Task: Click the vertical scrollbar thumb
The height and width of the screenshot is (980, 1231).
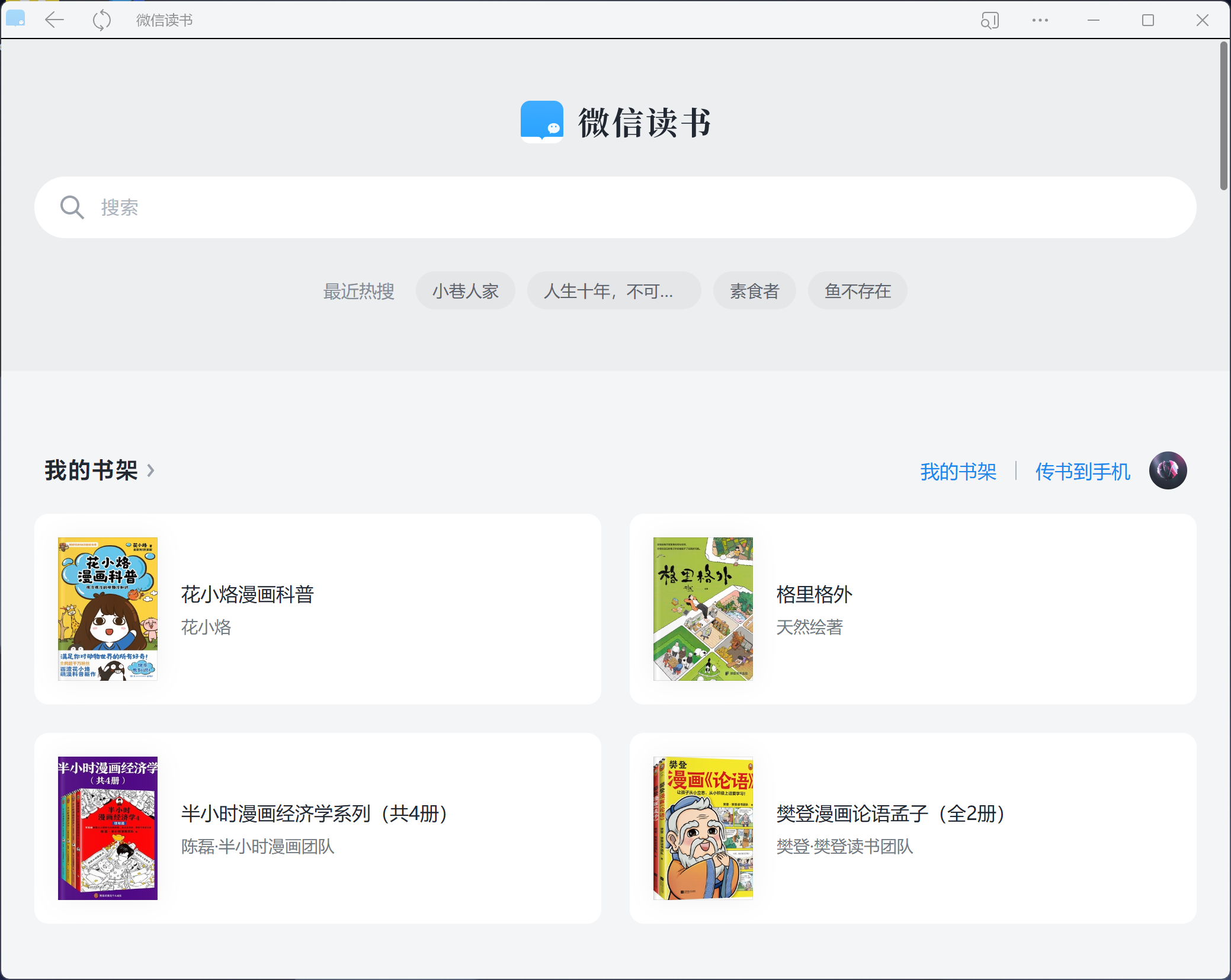Action: 1223,116
